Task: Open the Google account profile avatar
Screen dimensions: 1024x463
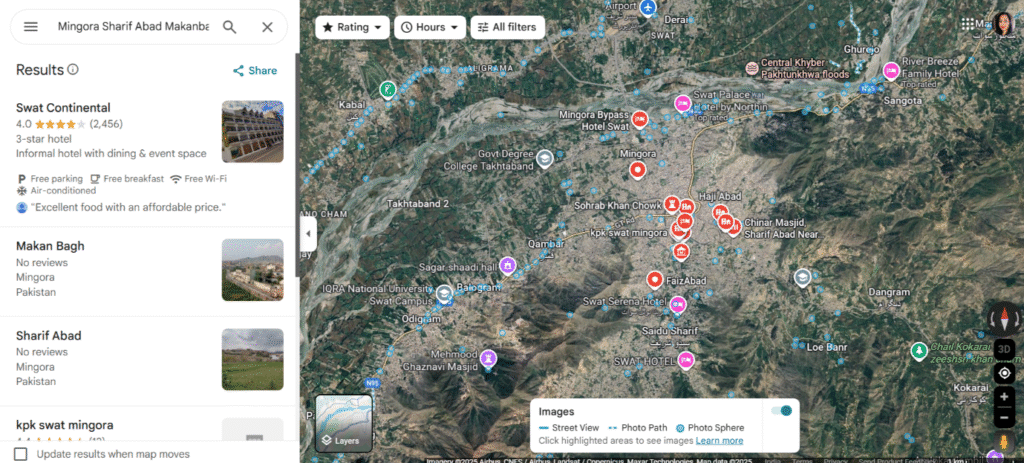Action: pos(1002,25)
